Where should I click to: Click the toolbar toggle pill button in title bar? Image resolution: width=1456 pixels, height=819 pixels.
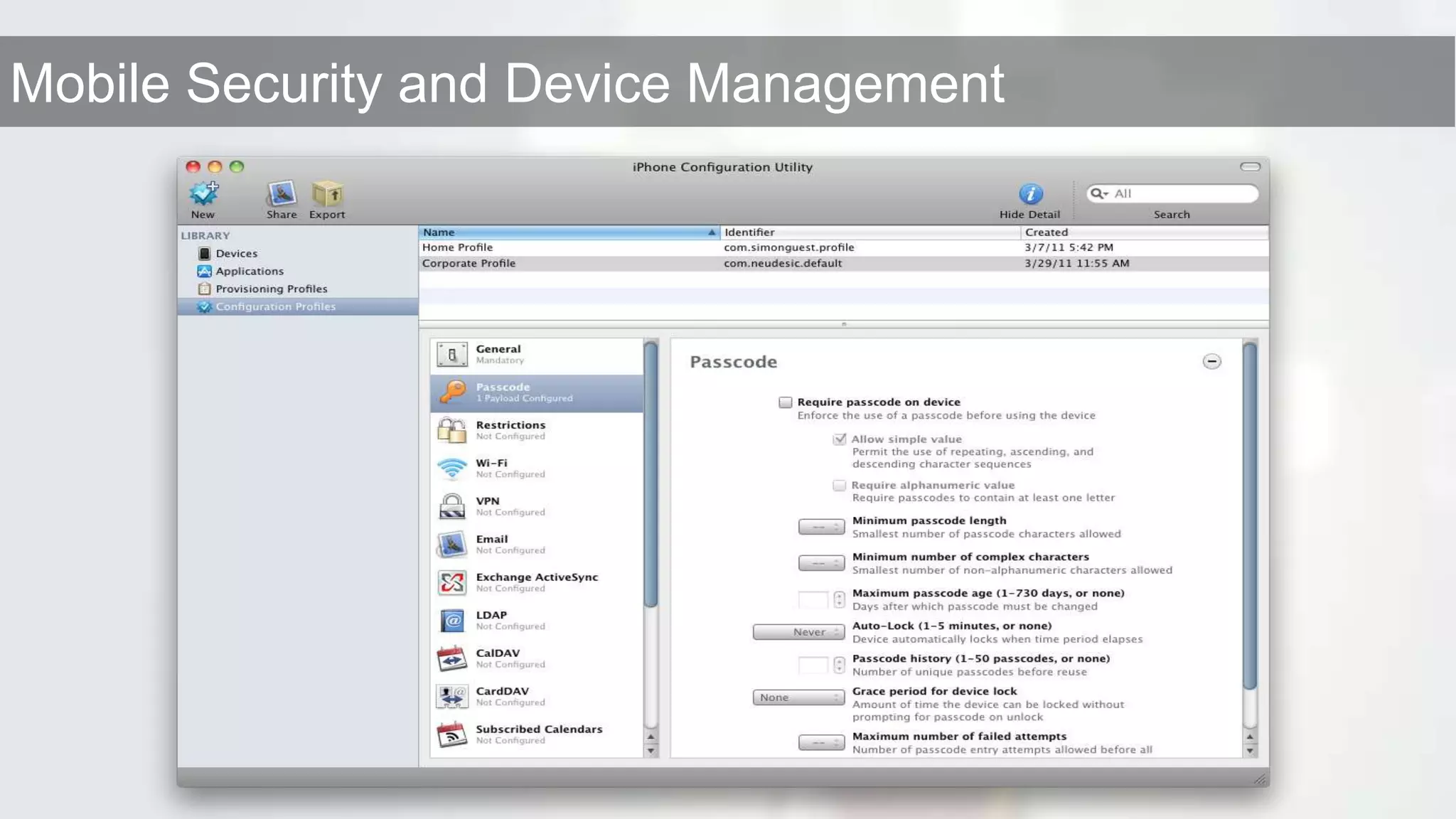(1251, 166)
